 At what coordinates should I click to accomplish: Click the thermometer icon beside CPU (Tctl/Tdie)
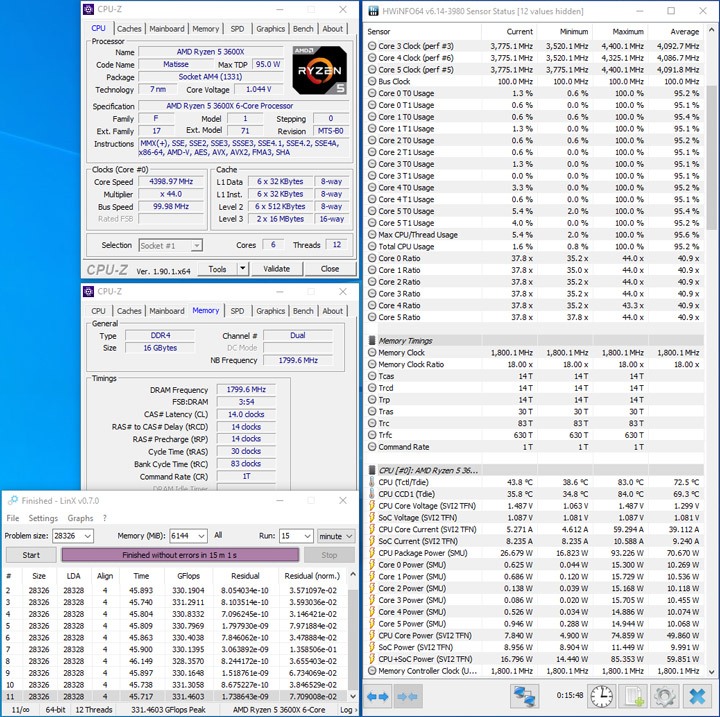(x=372, y=482)
